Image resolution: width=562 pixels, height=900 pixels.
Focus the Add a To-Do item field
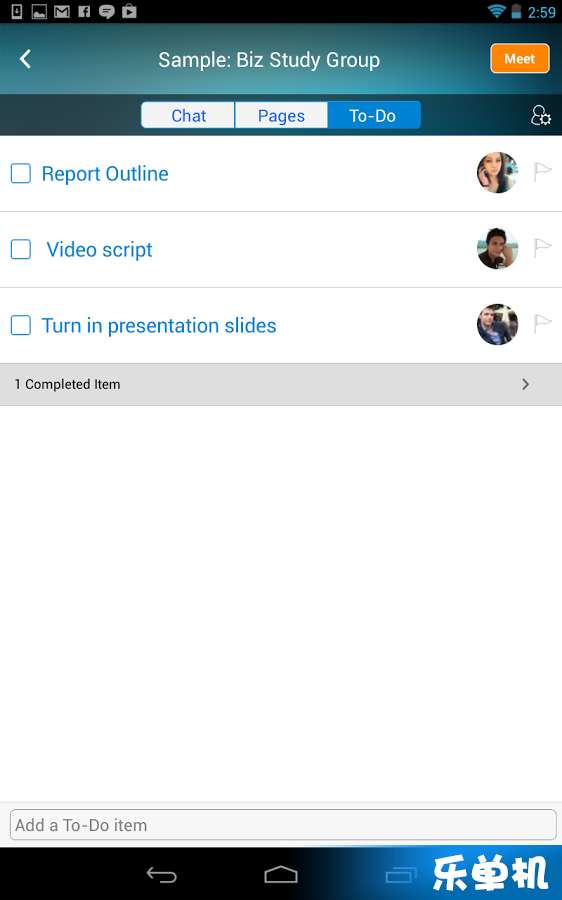coord(283,825)
